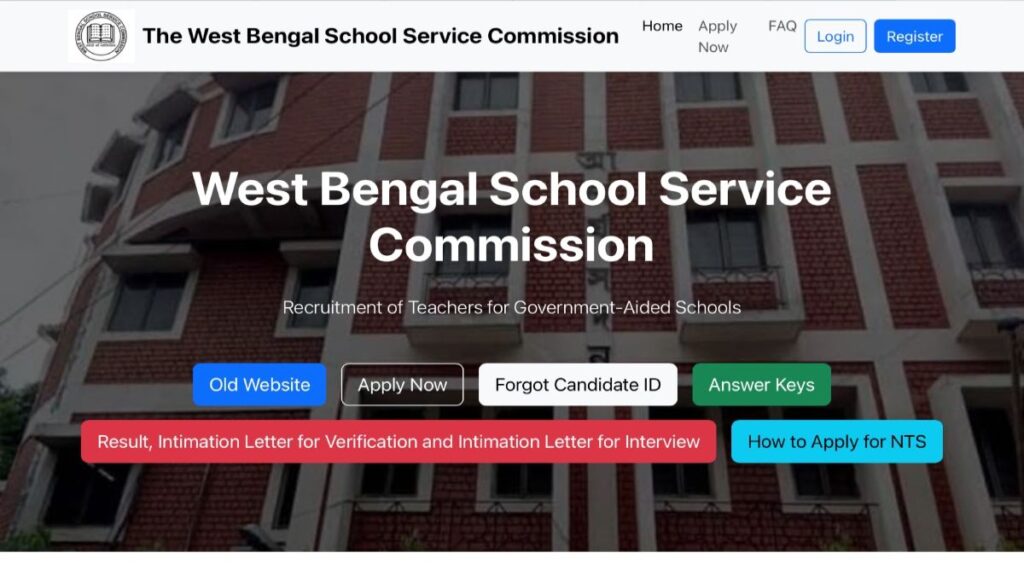Open the Old Website button
Image resolution: width=1024 pixels, height=576 pixels.
pyautogui.click(x=259, y=385)
